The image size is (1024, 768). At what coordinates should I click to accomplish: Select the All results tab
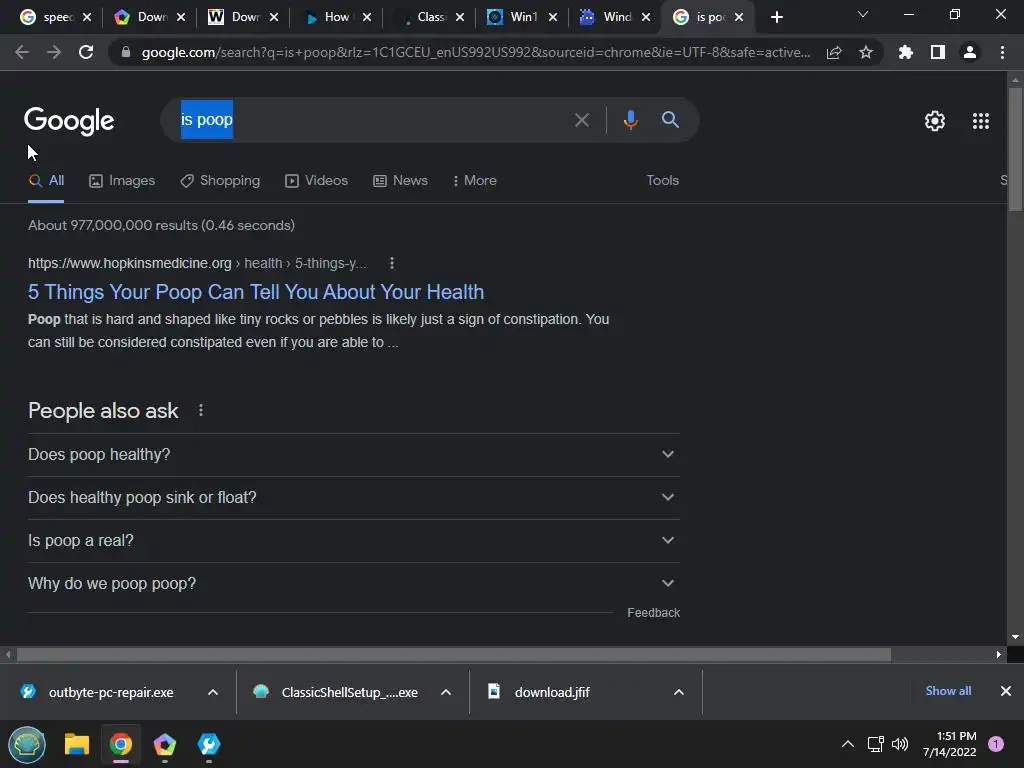tap(46, 181)
